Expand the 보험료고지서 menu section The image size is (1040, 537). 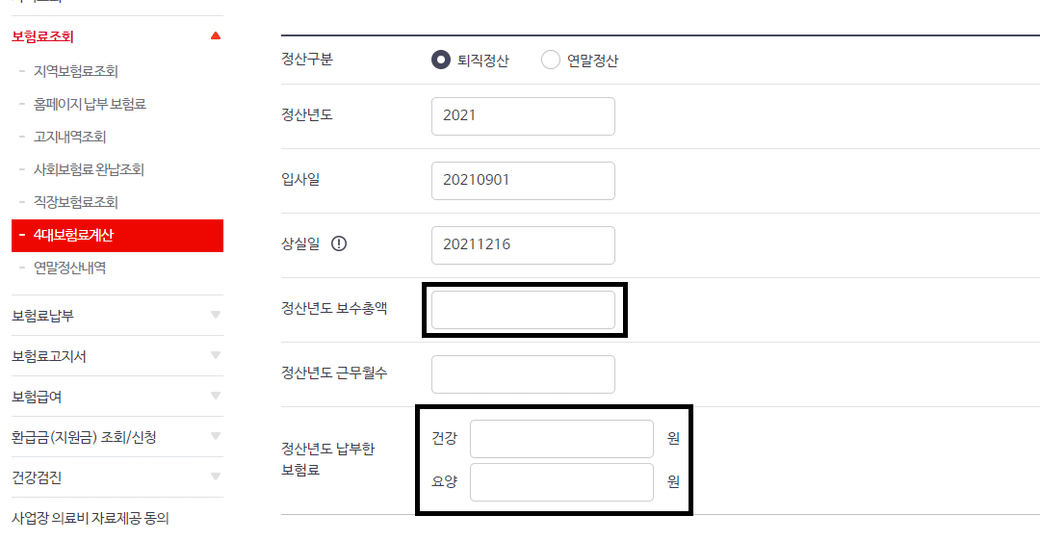(x=215, y=356)
